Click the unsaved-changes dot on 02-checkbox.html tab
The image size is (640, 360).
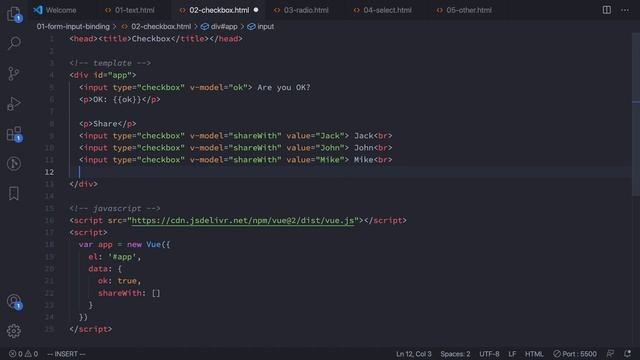click(x=256, y=10)
